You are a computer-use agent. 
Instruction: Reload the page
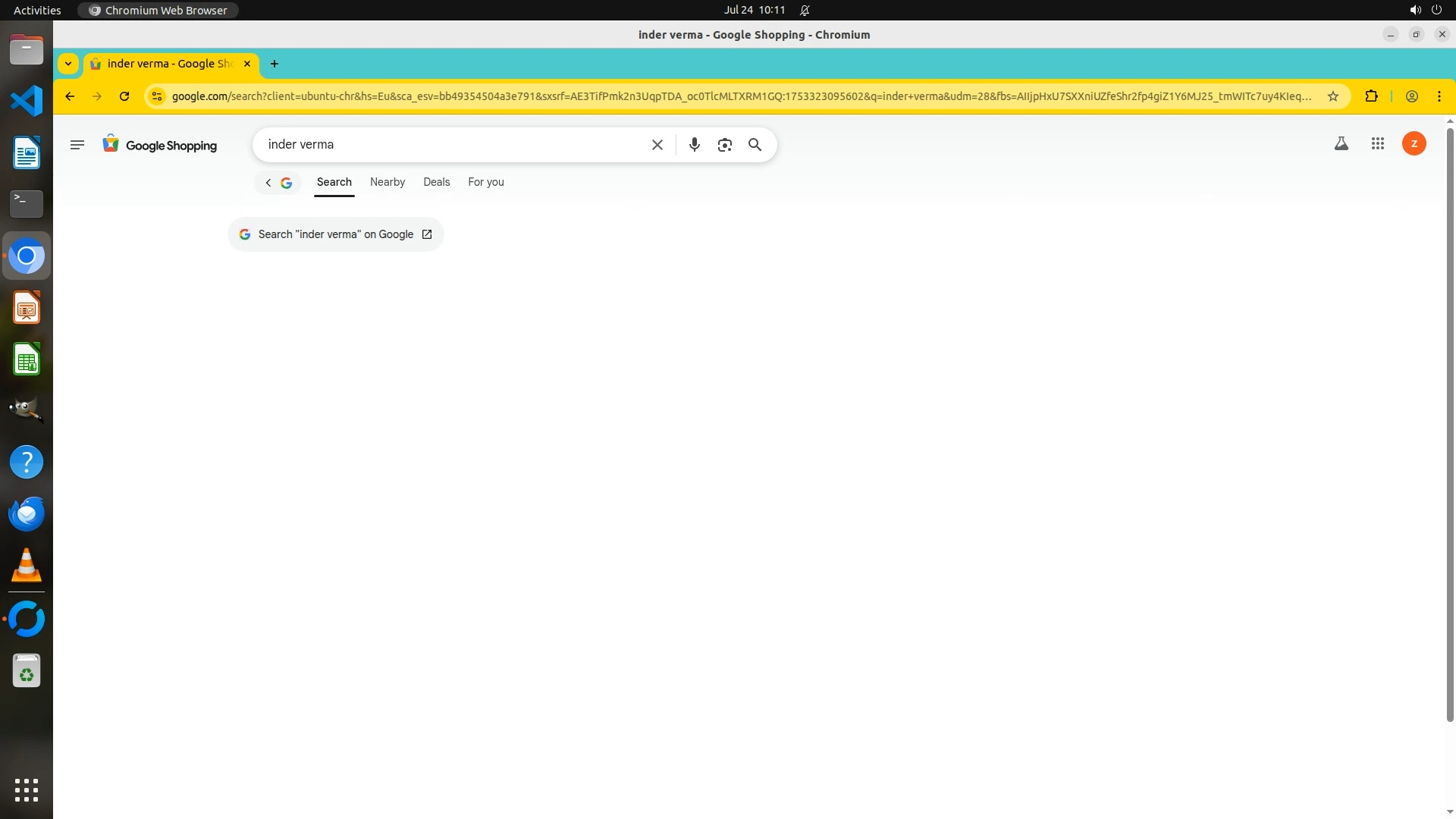124,96
